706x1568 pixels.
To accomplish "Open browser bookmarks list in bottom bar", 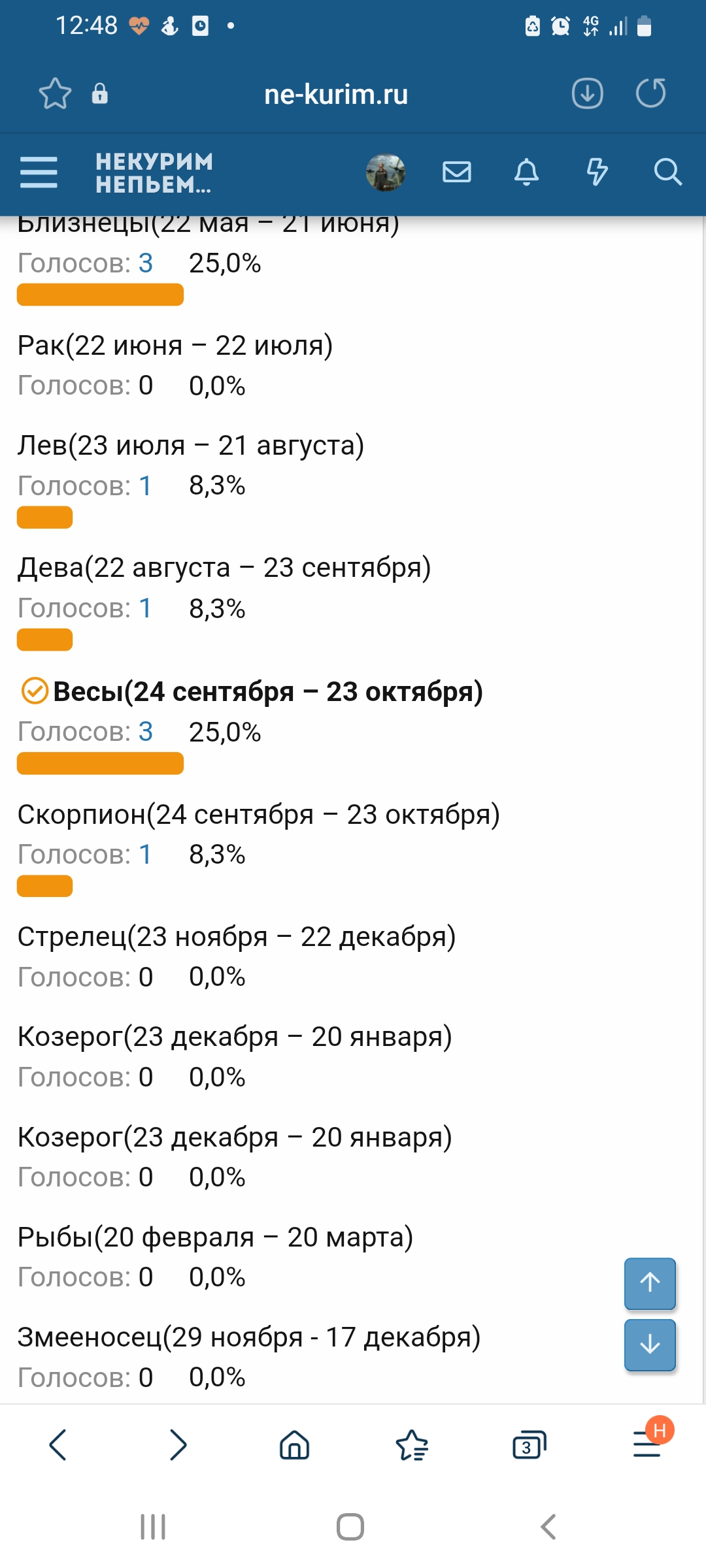I will pos(412,1445).
